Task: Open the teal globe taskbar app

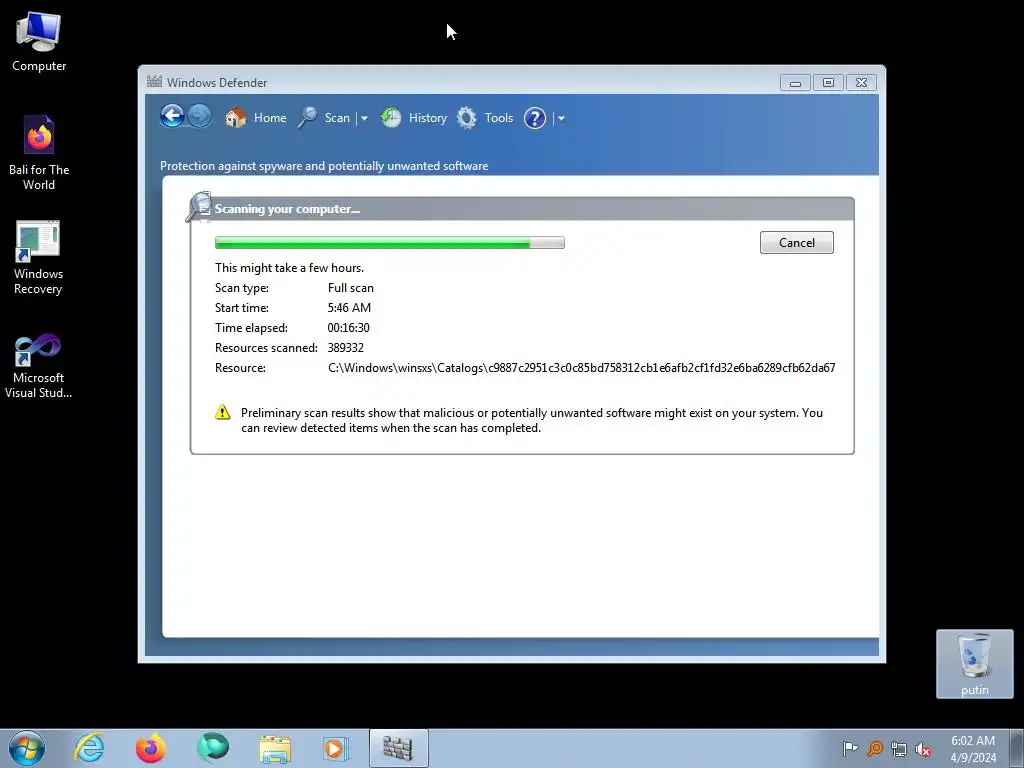Action: (x=213, y=748)
